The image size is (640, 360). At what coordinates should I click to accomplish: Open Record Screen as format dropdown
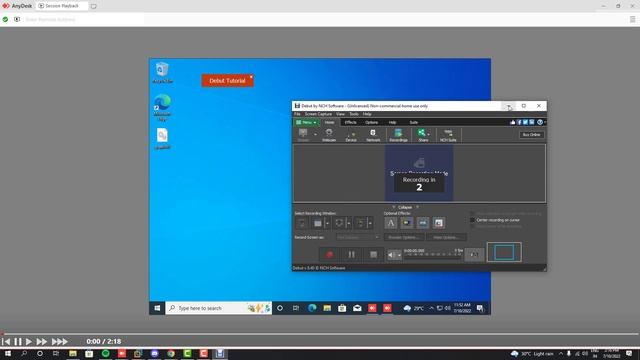click(x=358, y=237)
